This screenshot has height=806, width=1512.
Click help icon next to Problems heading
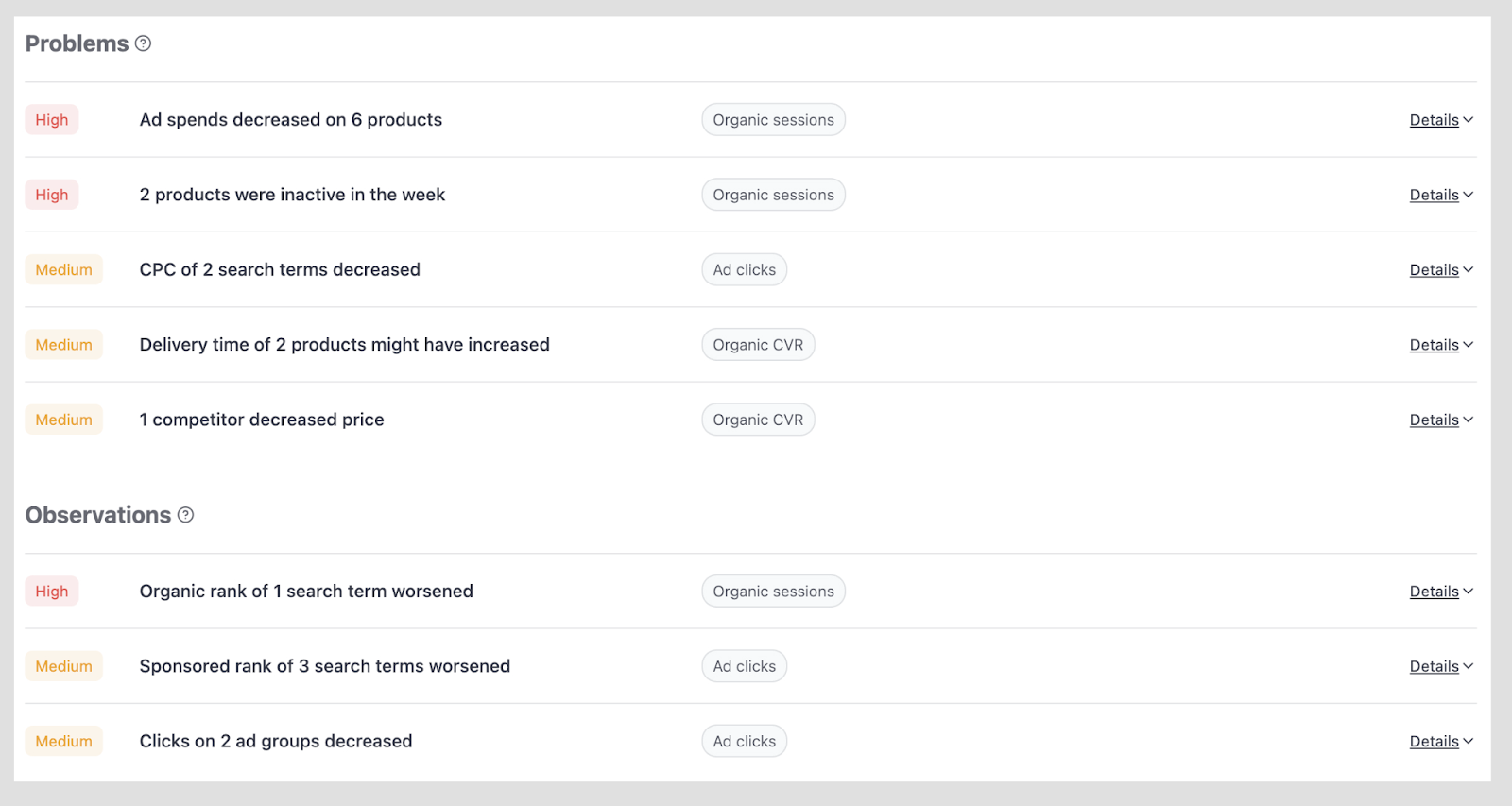[143, 43]
